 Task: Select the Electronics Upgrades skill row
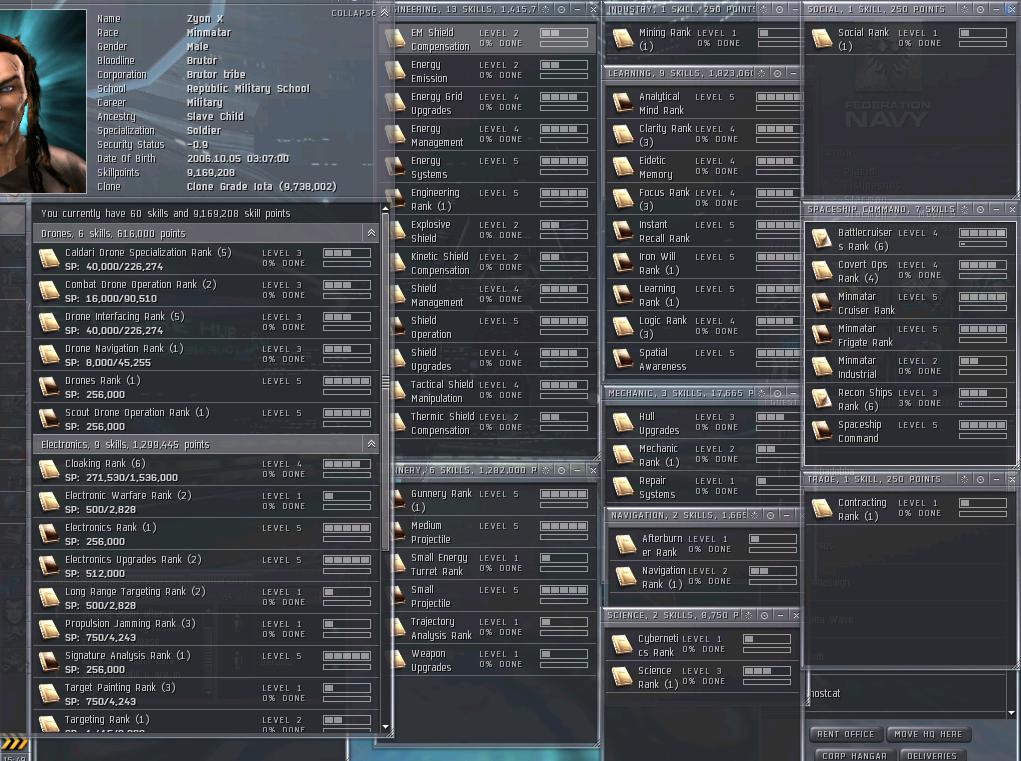[206, 566]
